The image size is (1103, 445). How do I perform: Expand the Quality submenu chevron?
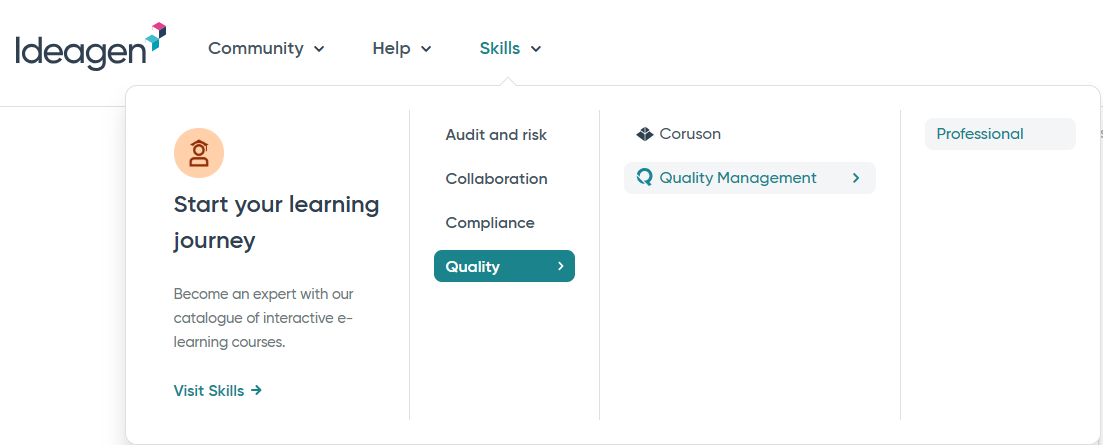click(561, 266)
